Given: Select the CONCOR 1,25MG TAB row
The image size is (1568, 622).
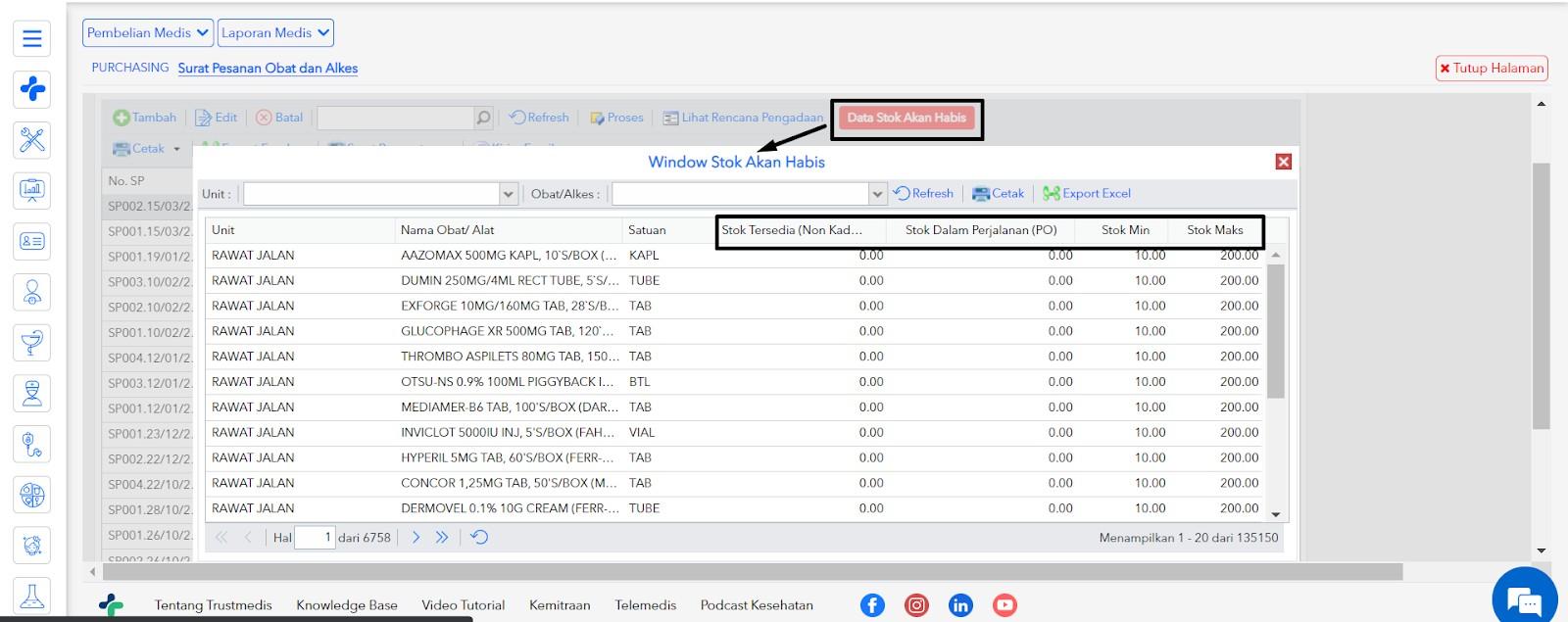Looking at the screenshot, I should click(x=735, y=484).
